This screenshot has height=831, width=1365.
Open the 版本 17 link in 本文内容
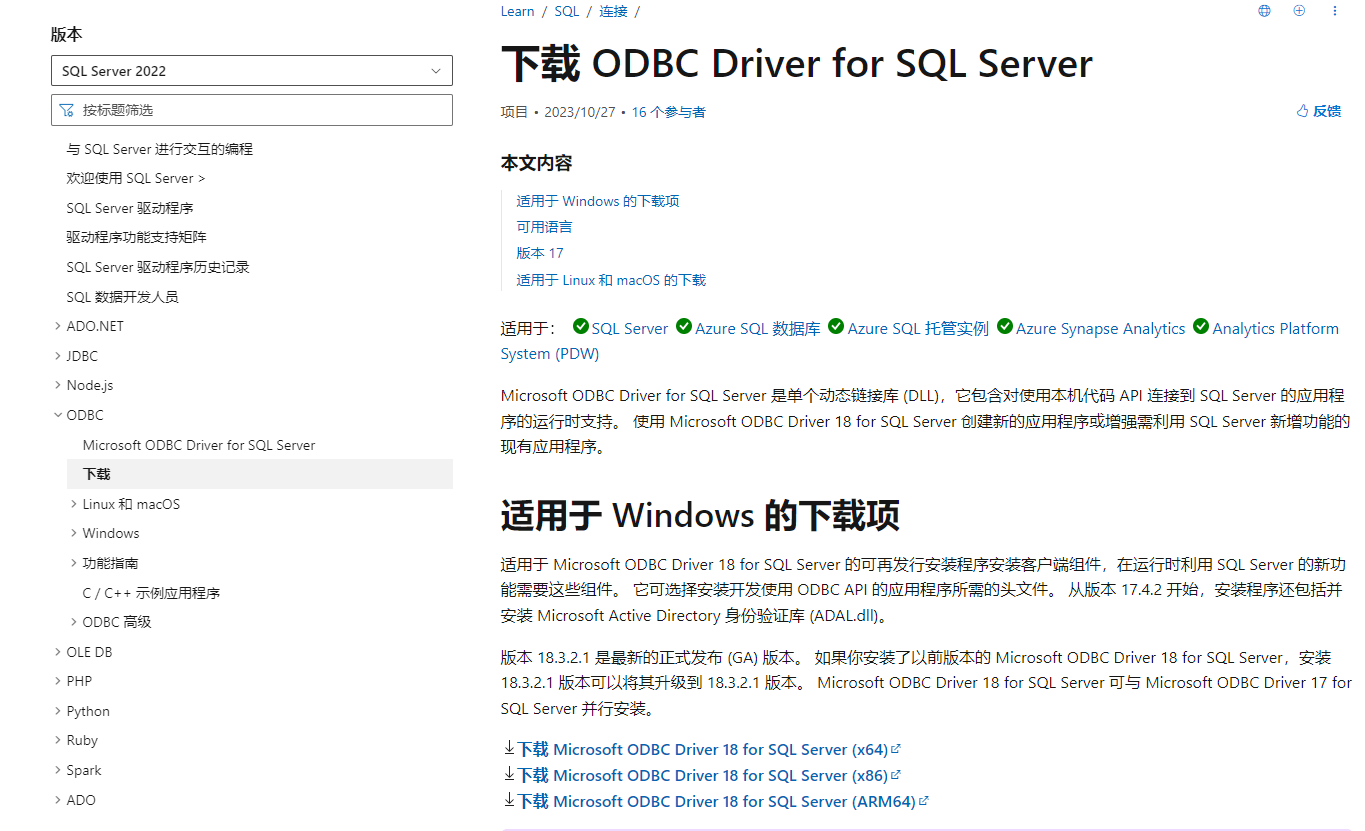point(539,253)
